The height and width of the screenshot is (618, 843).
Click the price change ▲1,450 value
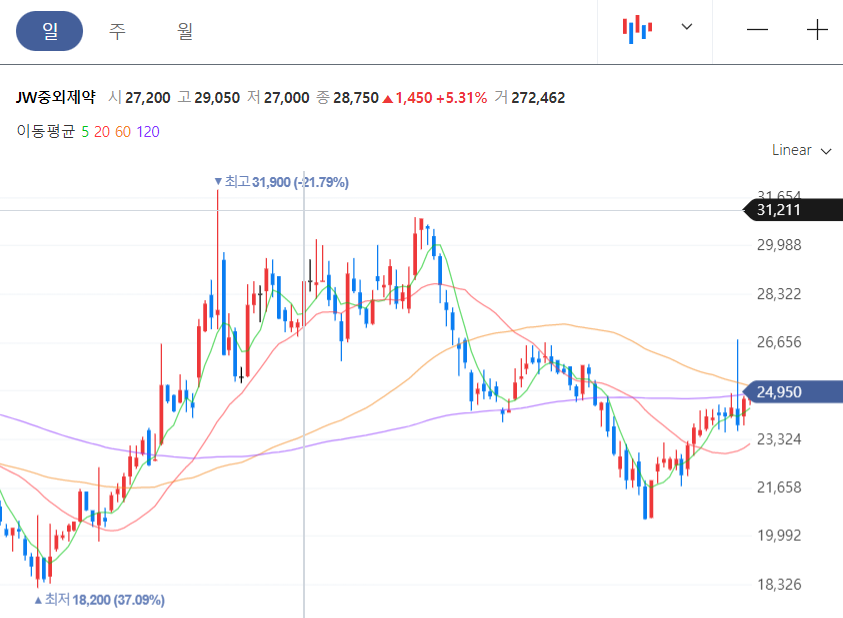coord(408,98)
